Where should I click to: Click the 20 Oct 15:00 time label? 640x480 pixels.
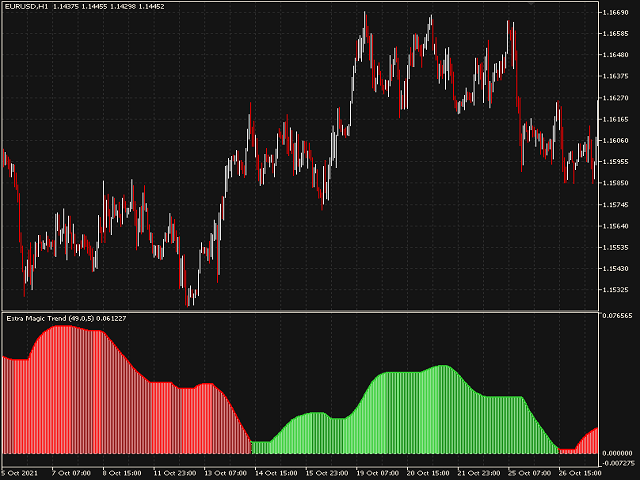pyautogui.click(x=428, y=473)
